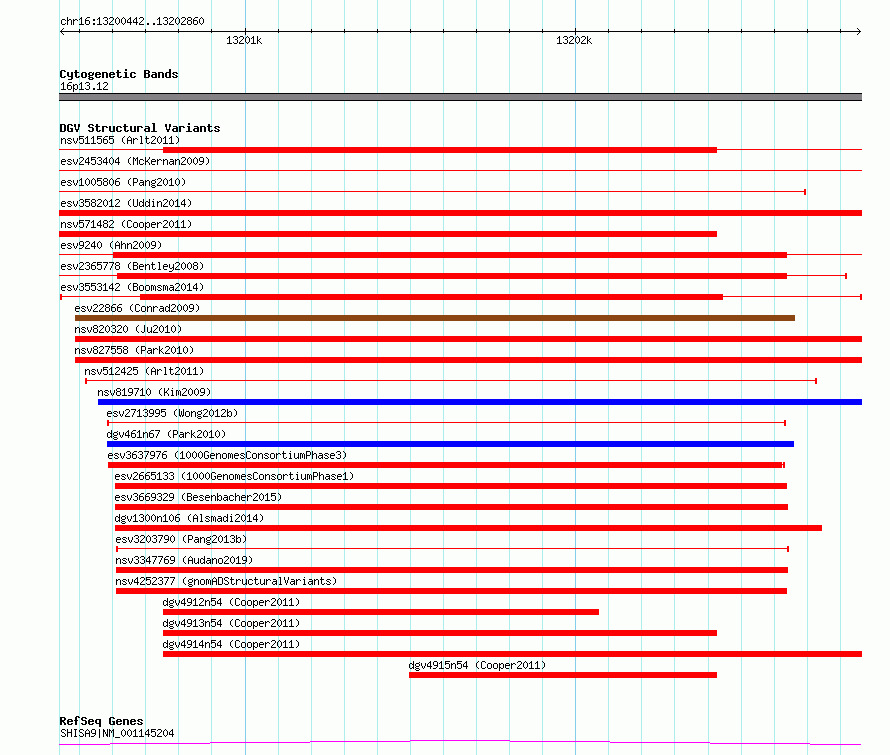Select the esv22866 (Conrad2009) label
Screen dimensions: 890x755
pyautogui.click(x=137, y=308)
